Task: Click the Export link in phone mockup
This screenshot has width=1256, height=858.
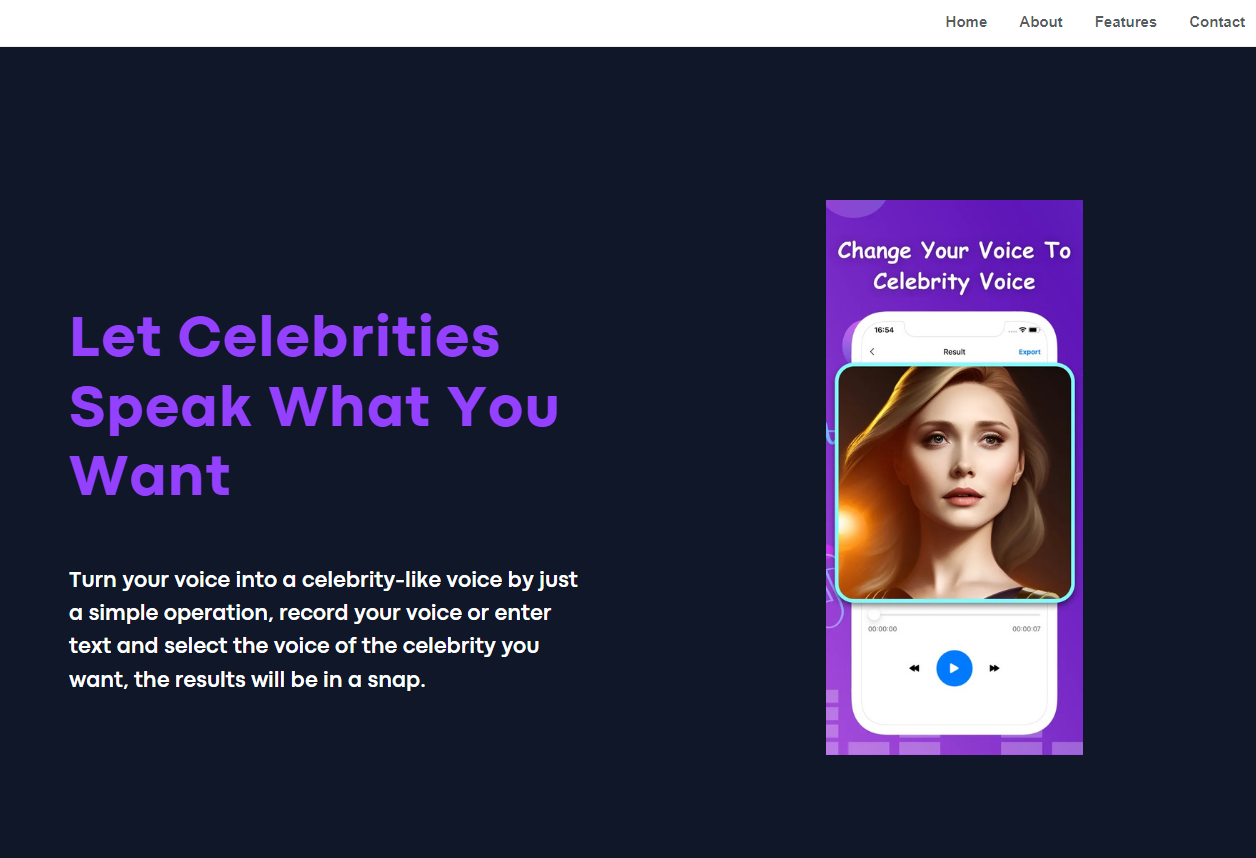Action: 1029,352
